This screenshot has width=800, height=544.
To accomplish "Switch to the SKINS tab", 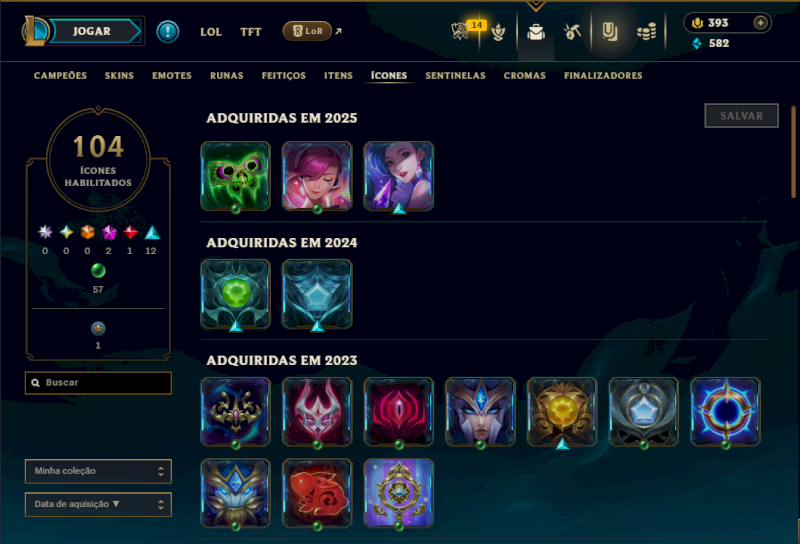I will point(119,76).
